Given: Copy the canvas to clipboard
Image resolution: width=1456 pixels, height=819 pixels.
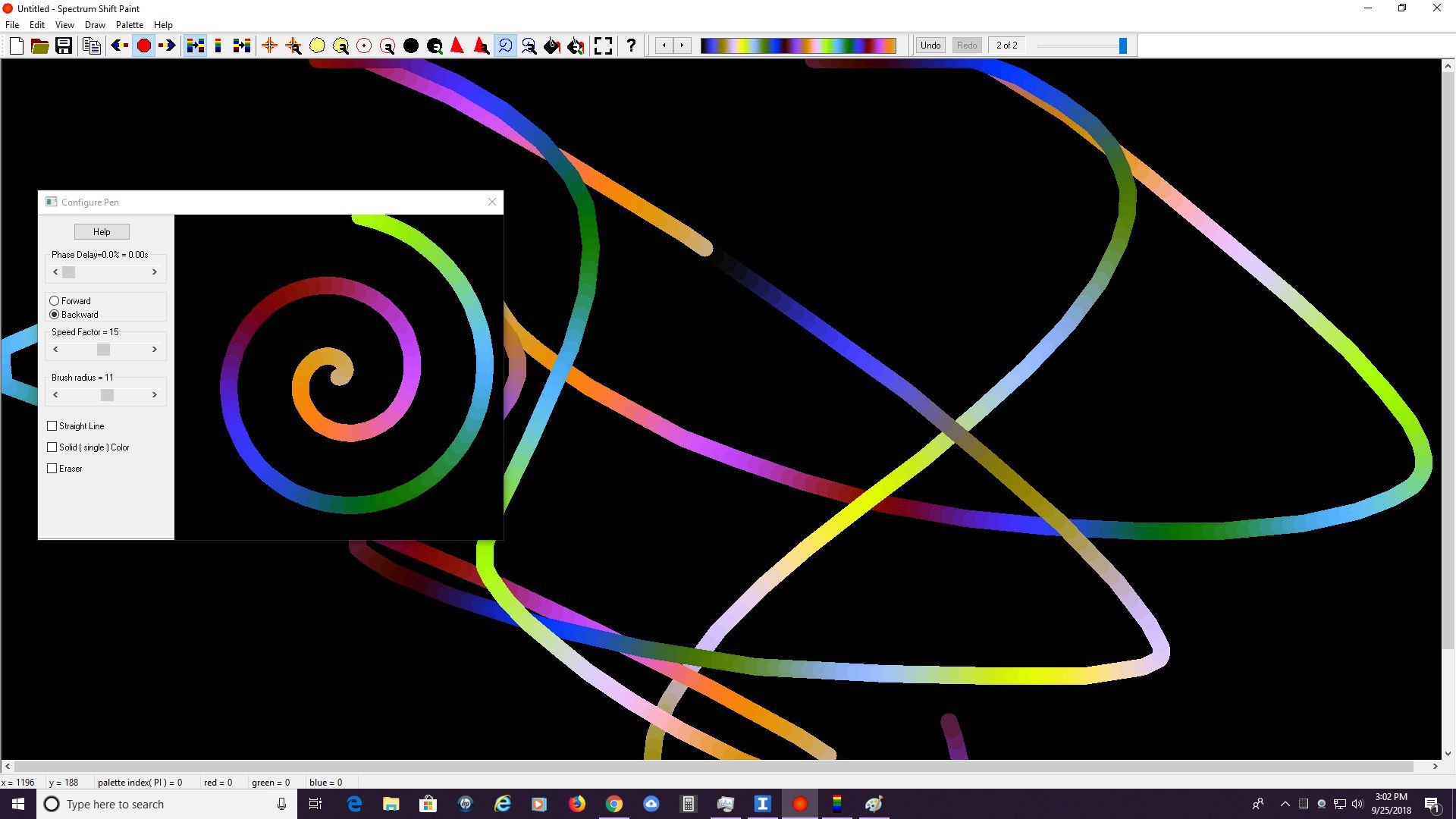Looking at the screenshot, I should [91, 45].
